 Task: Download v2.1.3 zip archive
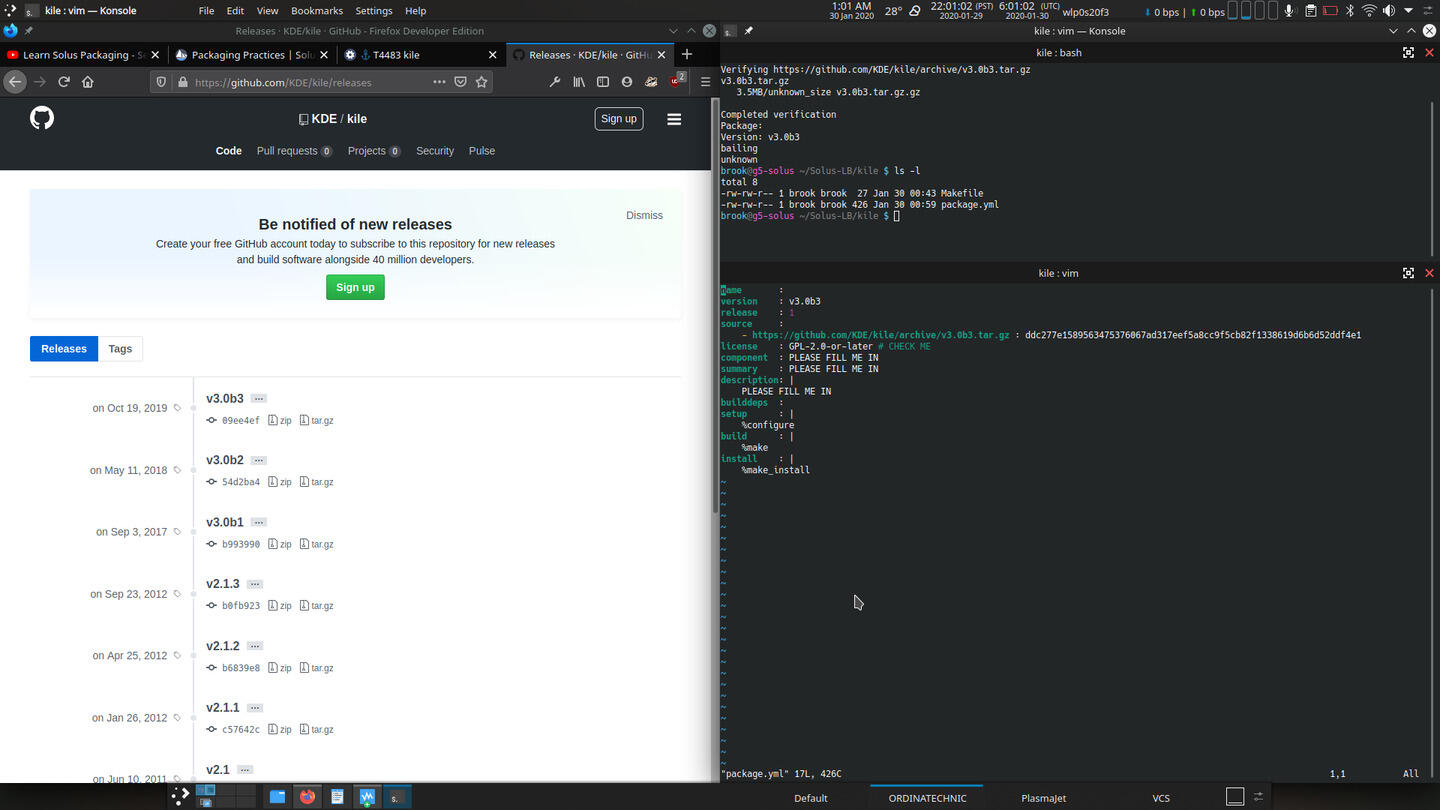coord(280,606)
